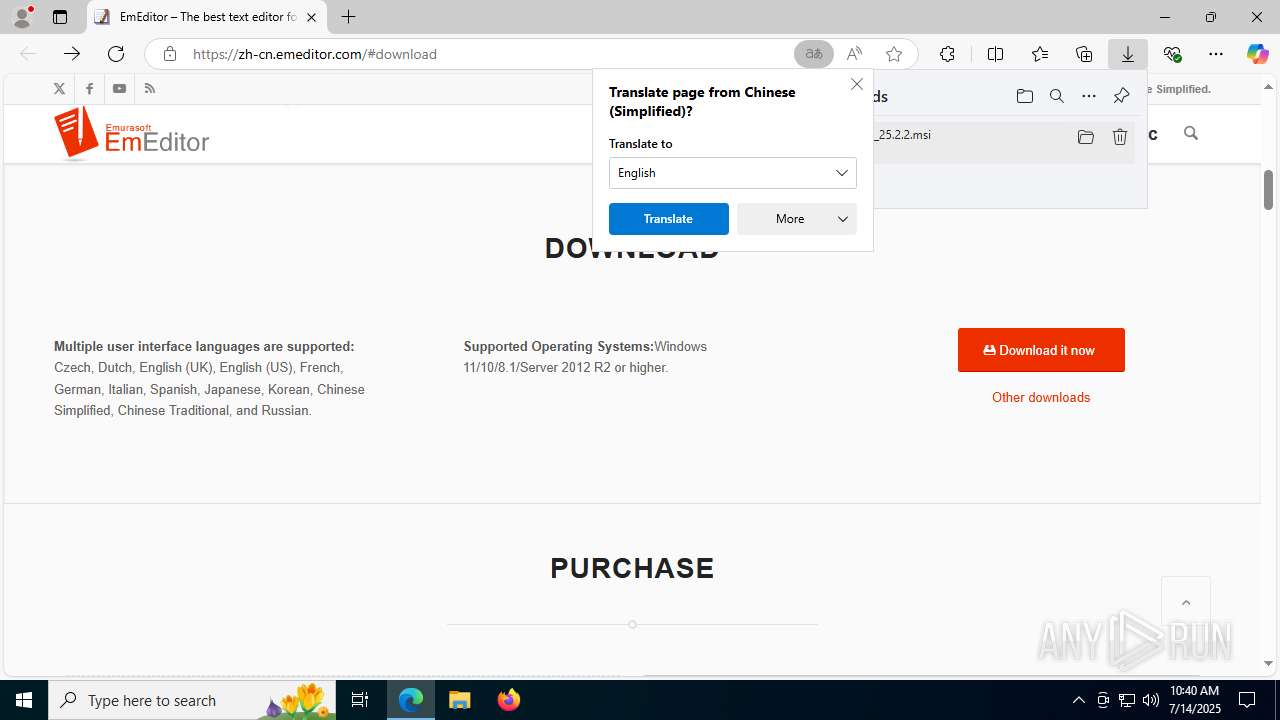Click the taskbar search box
Viewport: 1280px width, 720px height.
193,700
